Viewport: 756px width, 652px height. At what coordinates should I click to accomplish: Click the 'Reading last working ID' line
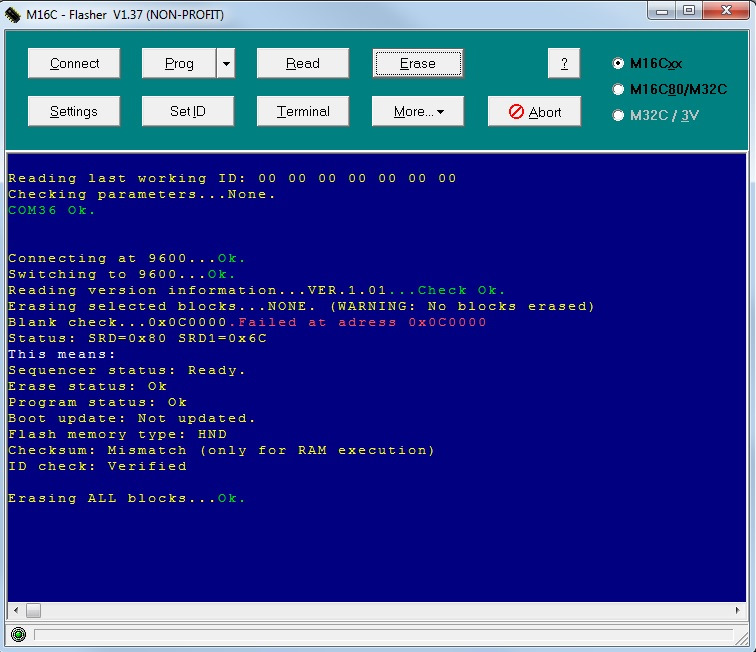click(x=232, y=178)
